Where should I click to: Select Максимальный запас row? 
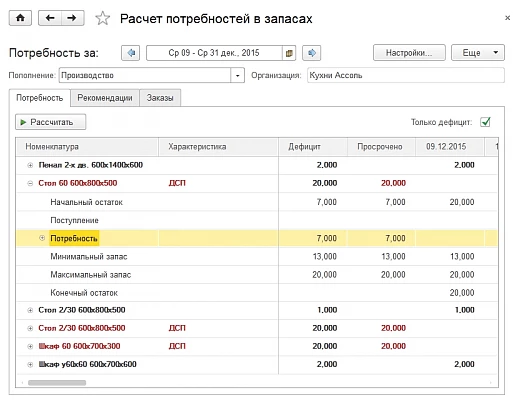tap(257, 275)
